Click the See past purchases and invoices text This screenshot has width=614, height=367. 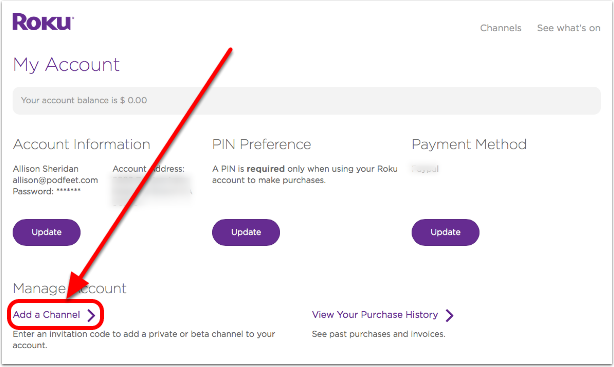[x=379, y=334]
